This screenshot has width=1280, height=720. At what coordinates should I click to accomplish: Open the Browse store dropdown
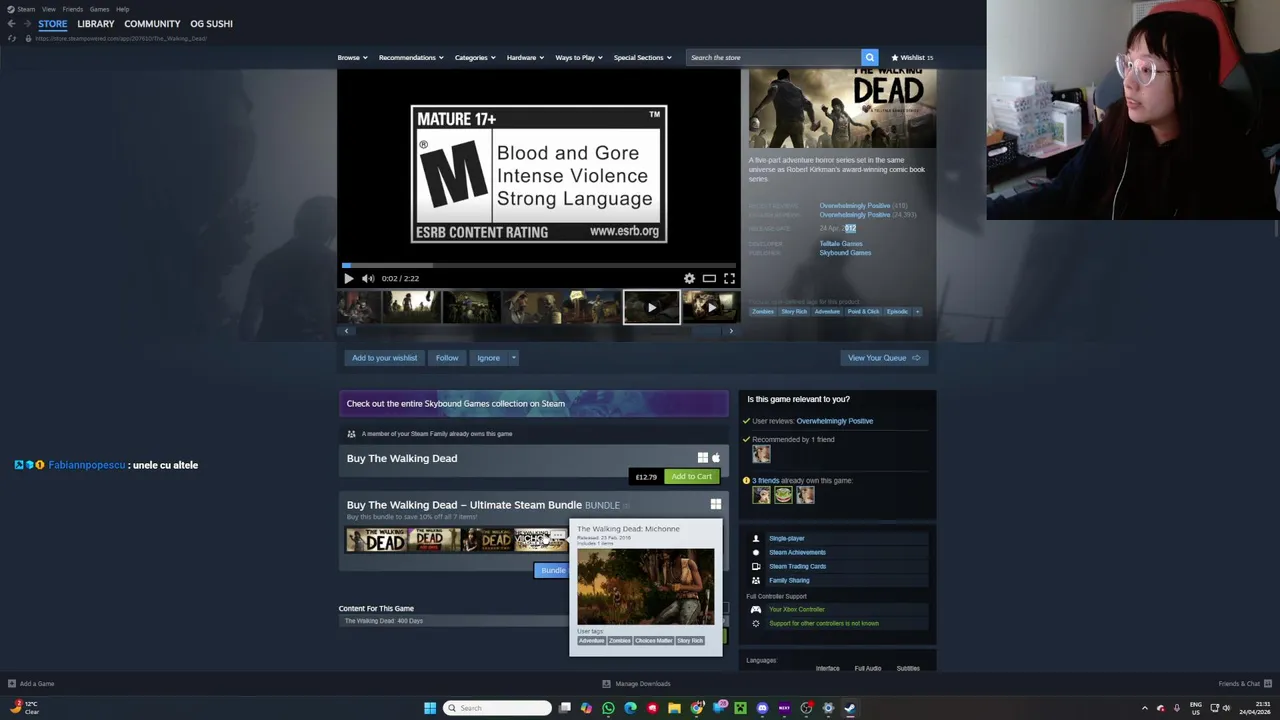click(352, 57)
